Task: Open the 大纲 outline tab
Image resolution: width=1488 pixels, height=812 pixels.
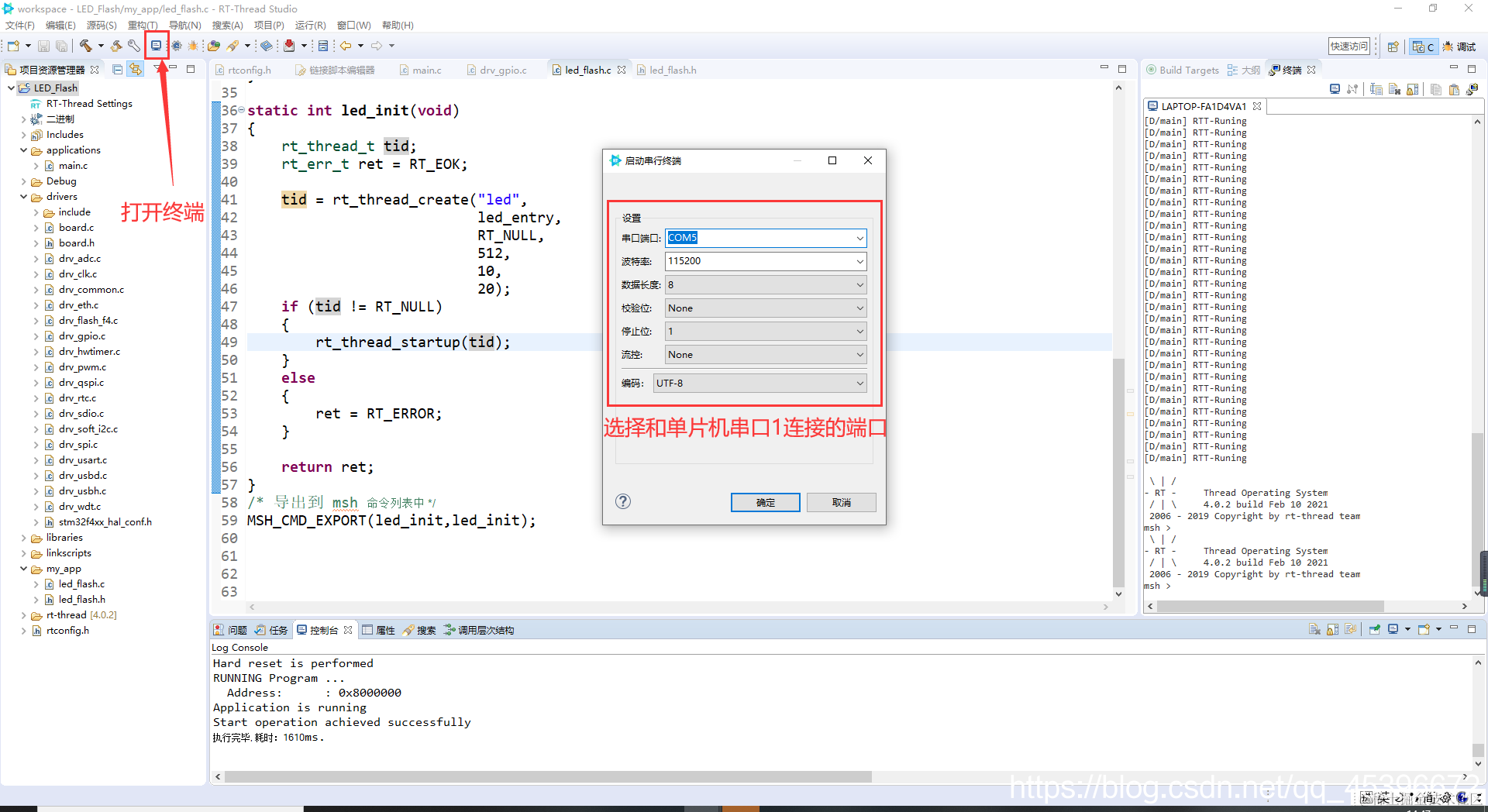Action: click(x=1244, y=70)
